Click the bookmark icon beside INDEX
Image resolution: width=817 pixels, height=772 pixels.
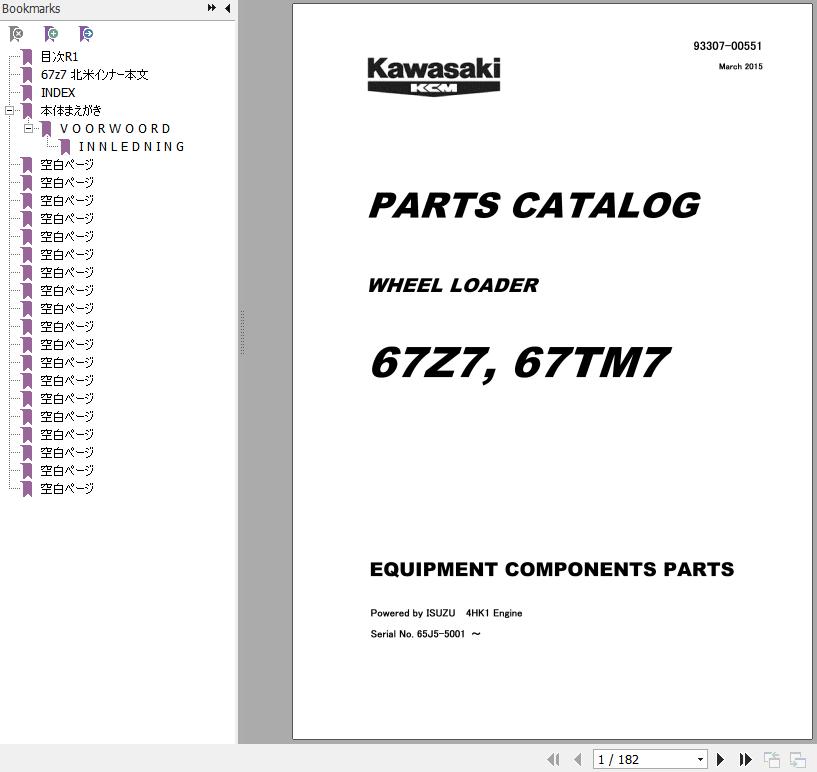(28, 93)
